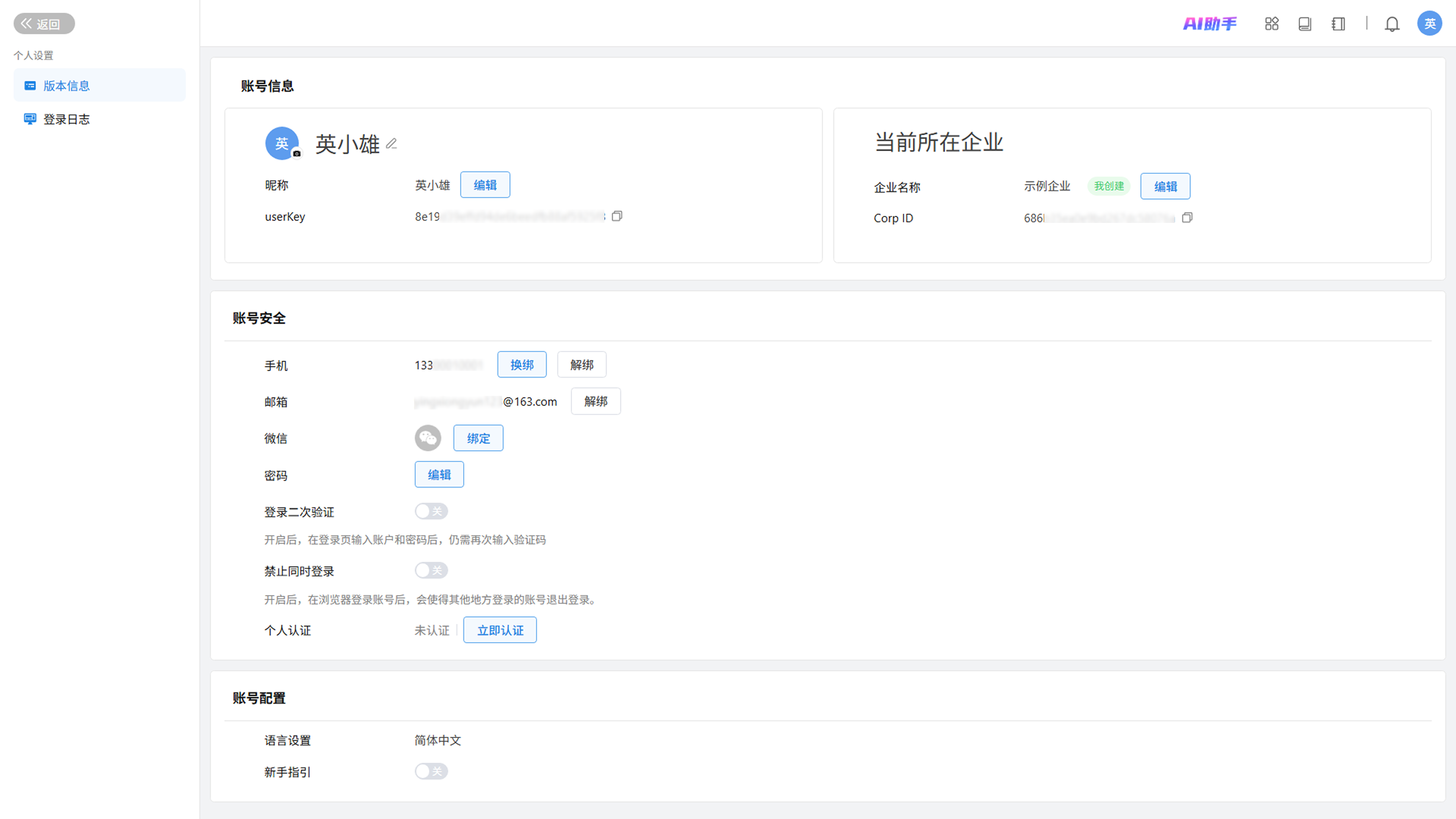Open the AI助手 assistant
Image resolution: width=1456 pixels, height=819 pixels.
pos(1210,24)
